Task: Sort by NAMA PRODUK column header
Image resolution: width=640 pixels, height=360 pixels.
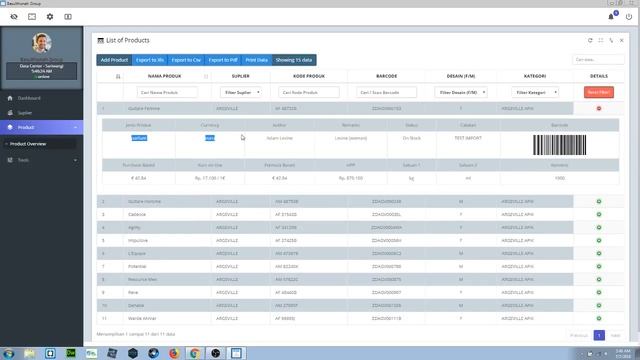Action: [x=164, y=76]
